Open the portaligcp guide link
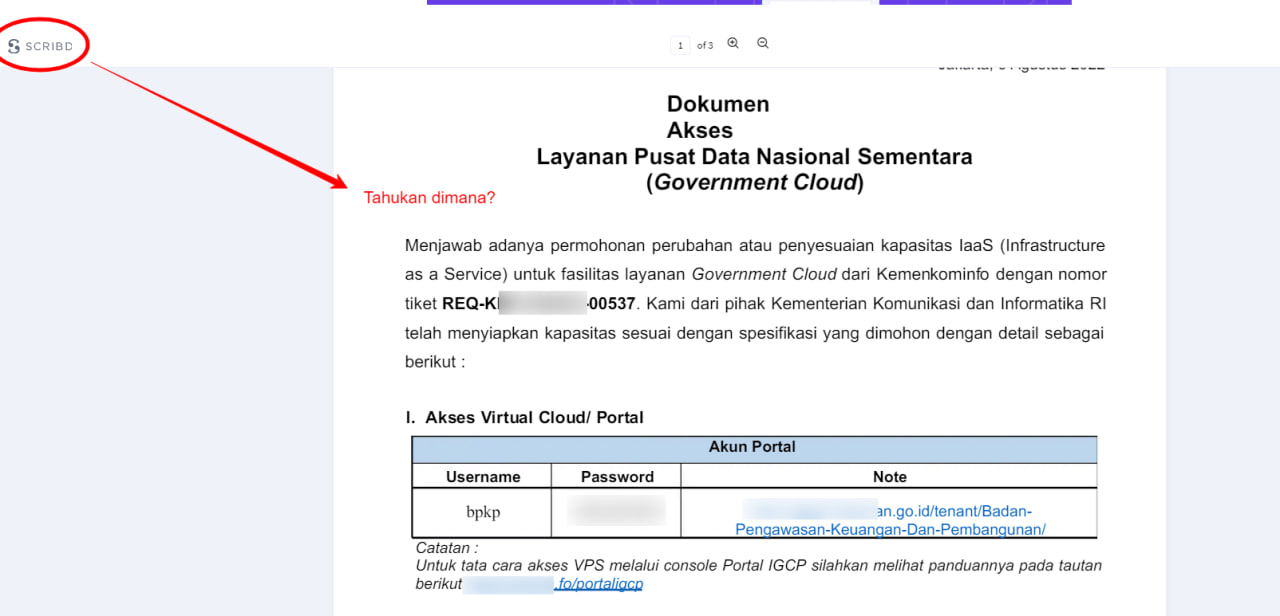Viewport: 1280px width, 616px height. [x=598, y=584]
